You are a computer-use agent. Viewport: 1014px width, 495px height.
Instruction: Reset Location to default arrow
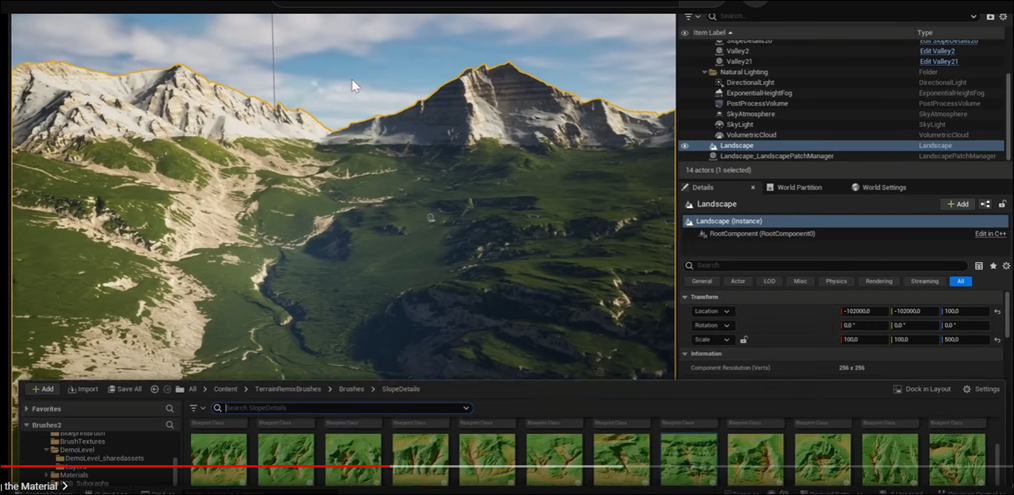coord(998,311)
